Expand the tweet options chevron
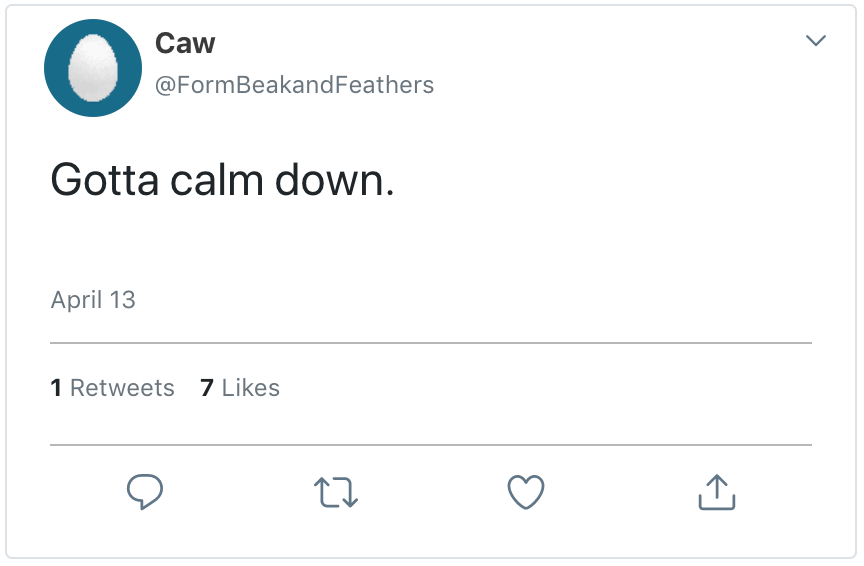Screen dimensions: 864x566 (x=816, y=41)
